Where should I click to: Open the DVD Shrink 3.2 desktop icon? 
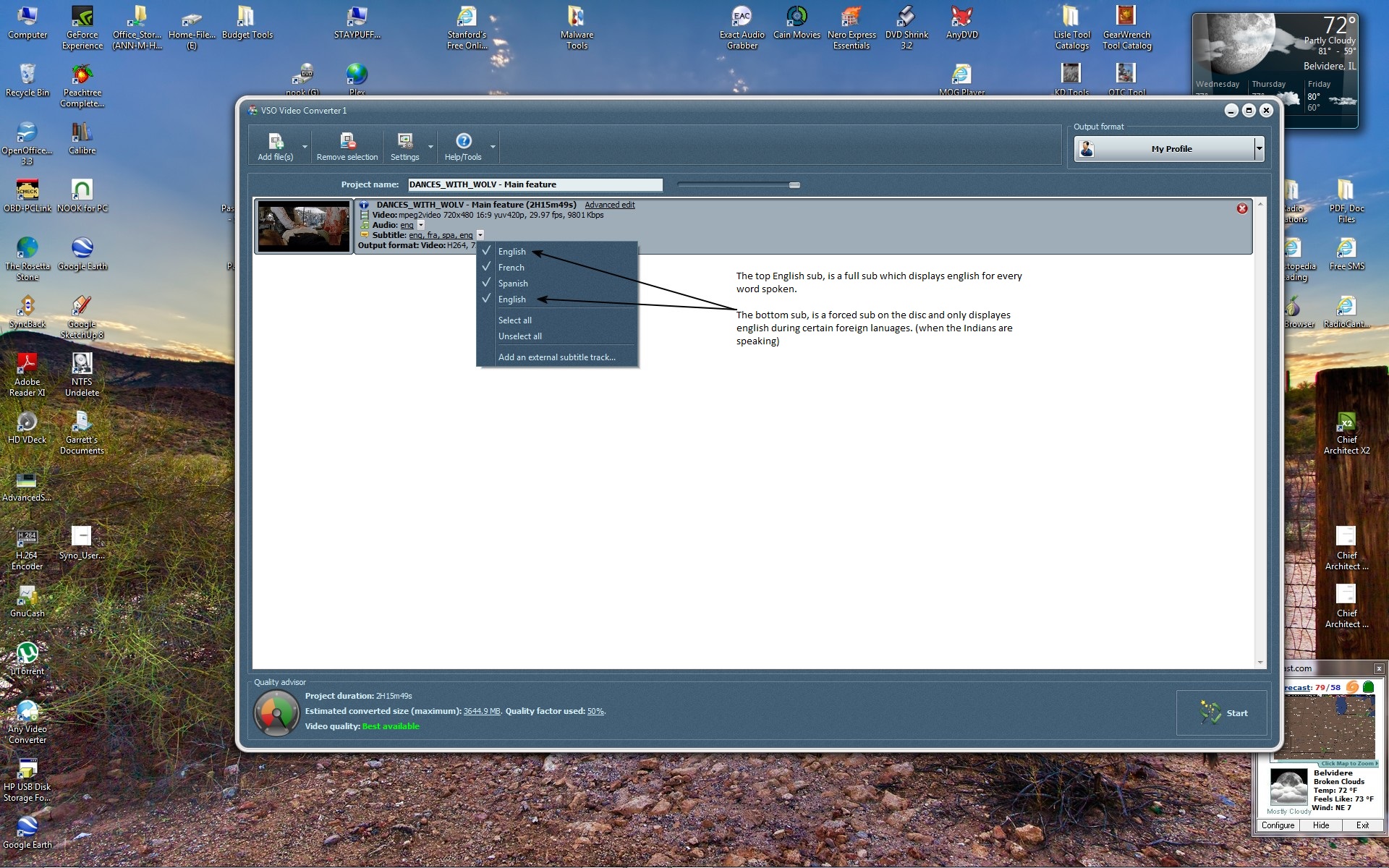tap(906, 27)
